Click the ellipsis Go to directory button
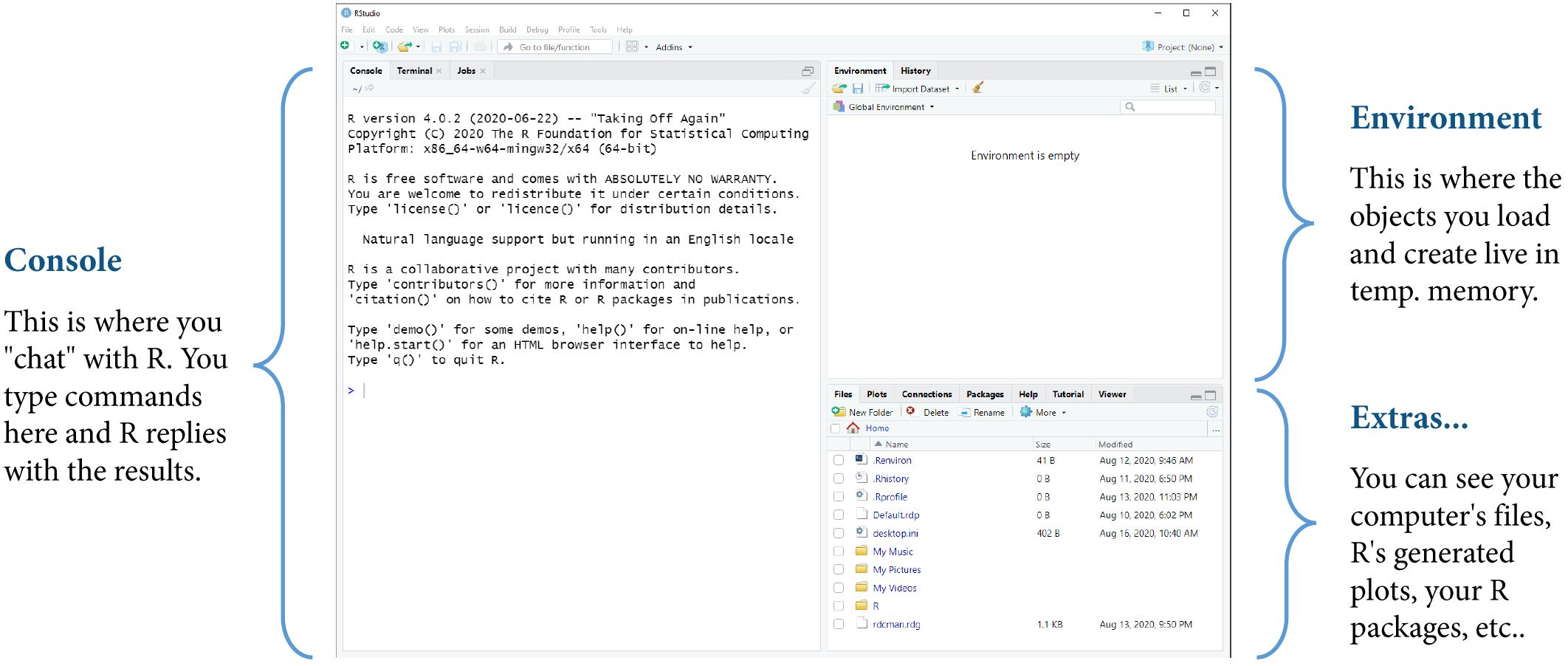The image size is (1568, 666). (x=1215, y=429)
